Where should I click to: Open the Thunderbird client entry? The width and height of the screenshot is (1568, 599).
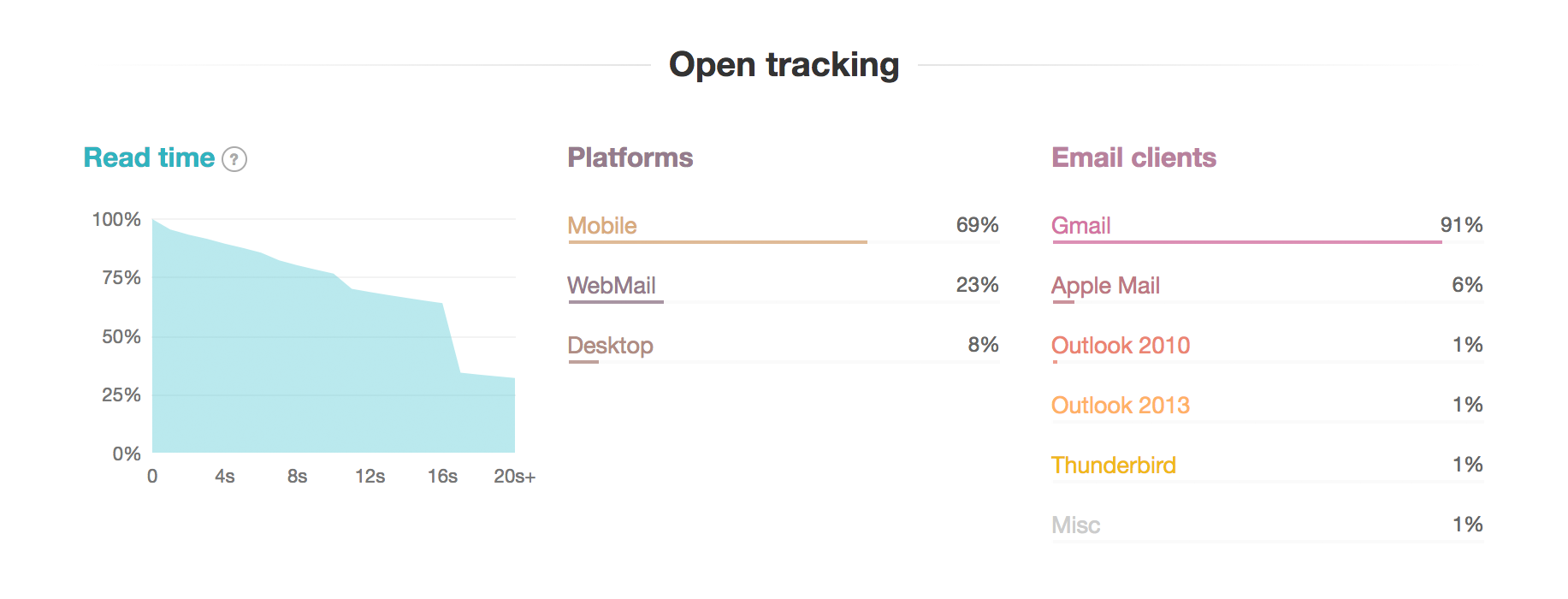coord(1114,466)
